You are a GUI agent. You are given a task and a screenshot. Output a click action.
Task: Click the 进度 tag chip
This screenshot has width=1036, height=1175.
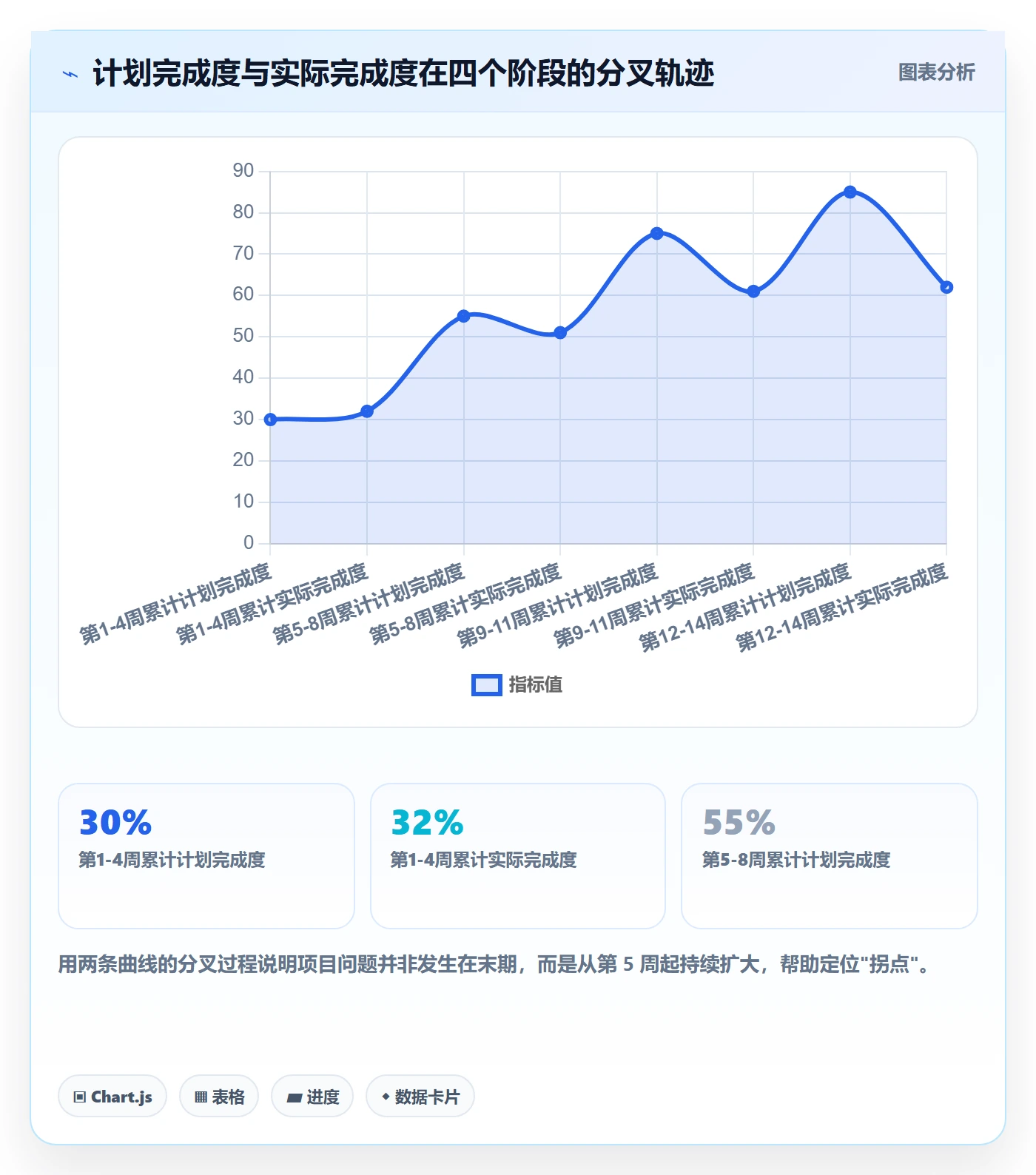[x=312, y=1097]
